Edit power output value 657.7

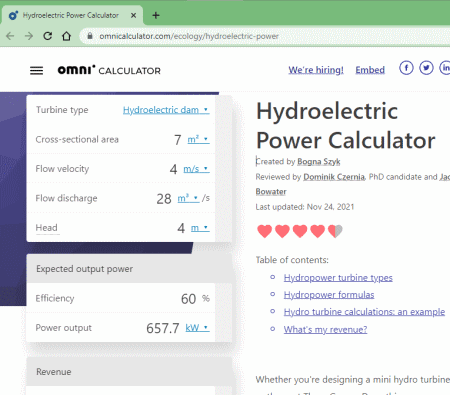(x=163, y=328)
